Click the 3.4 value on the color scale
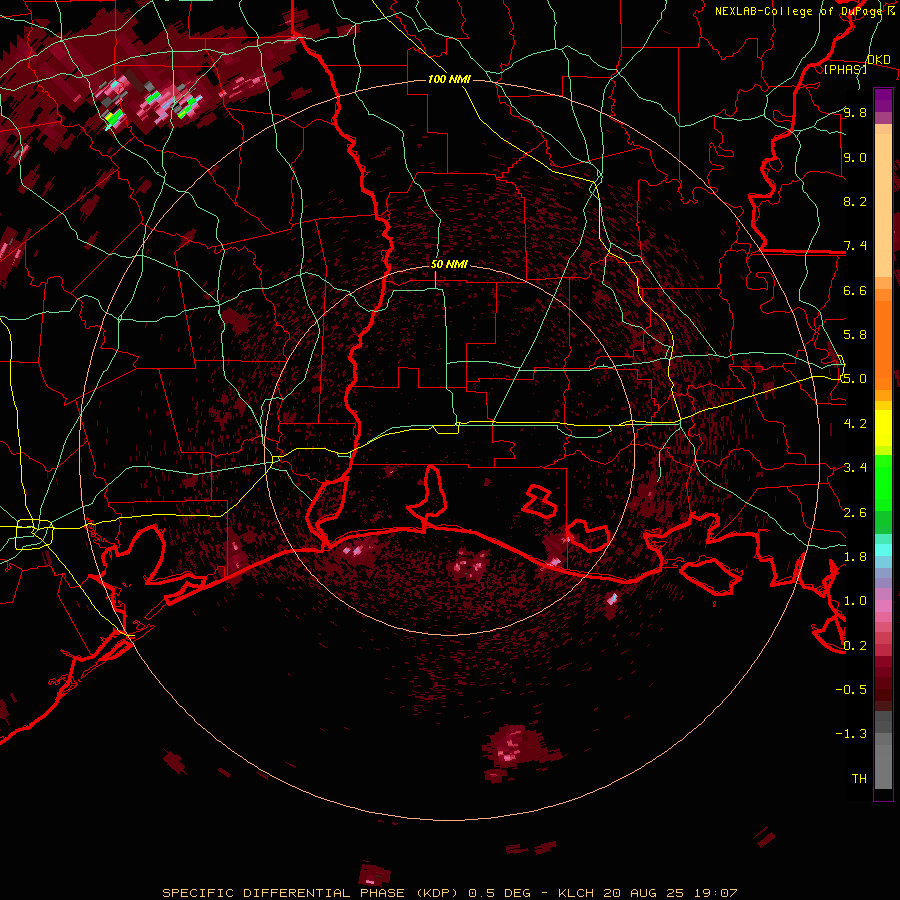The height and width of the screenshot is (900, 900). (855, 468)
